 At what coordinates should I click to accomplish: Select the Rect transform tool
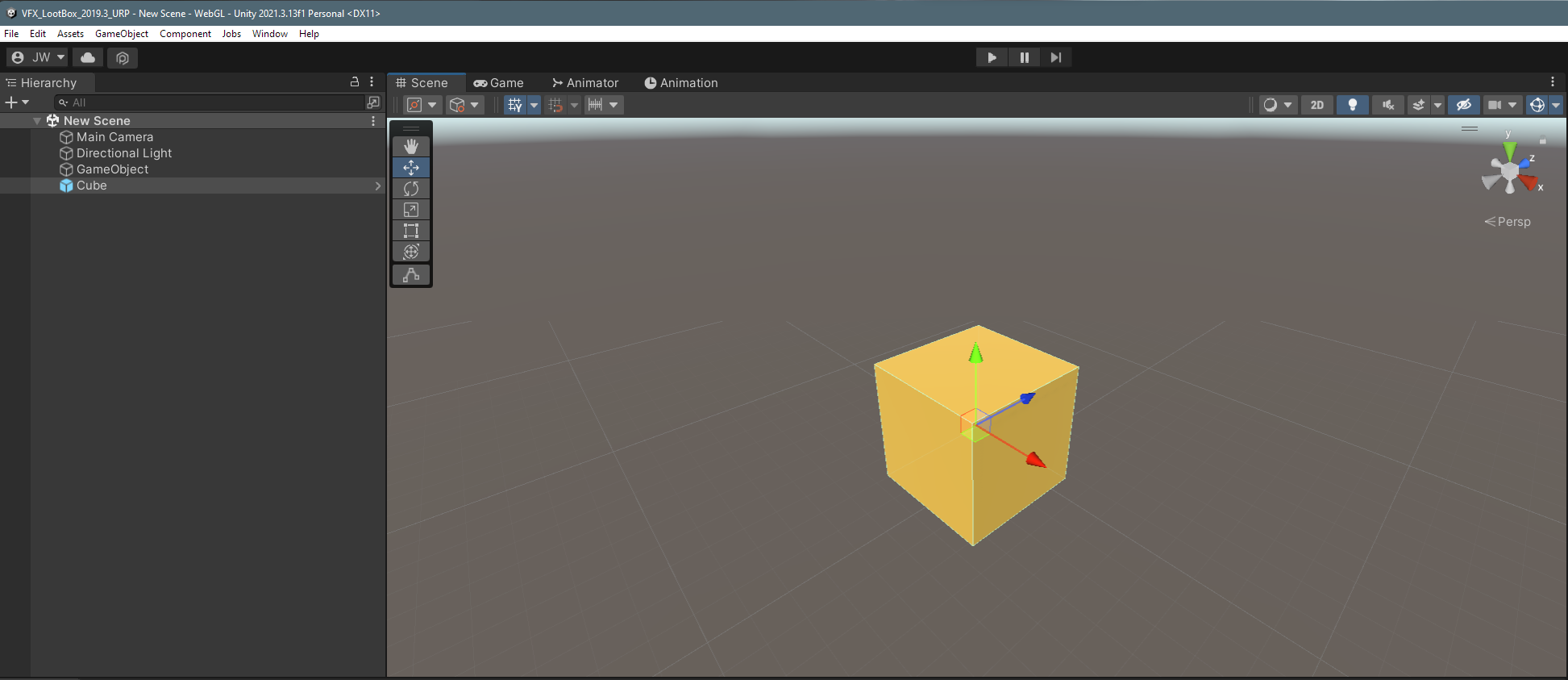click(x=411, y=231)
